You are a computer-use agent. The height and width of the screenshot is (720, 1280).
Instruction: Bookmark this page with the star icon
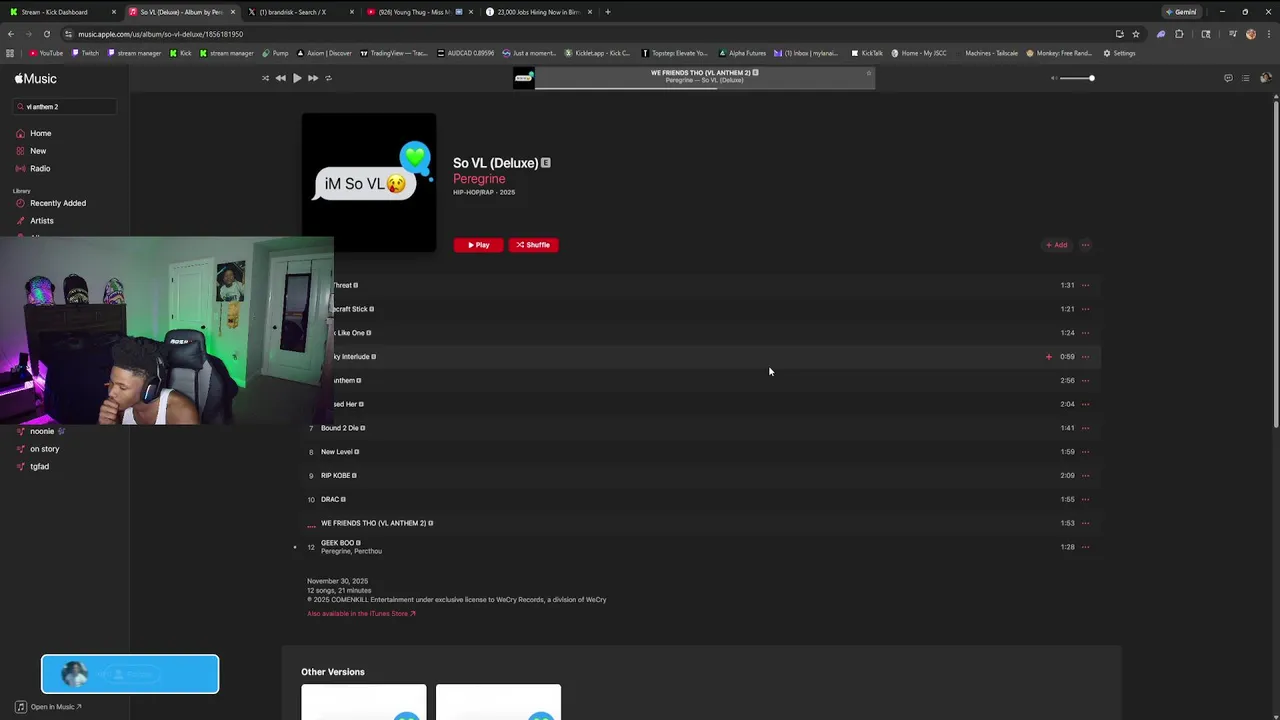[x=1136, y=34]
